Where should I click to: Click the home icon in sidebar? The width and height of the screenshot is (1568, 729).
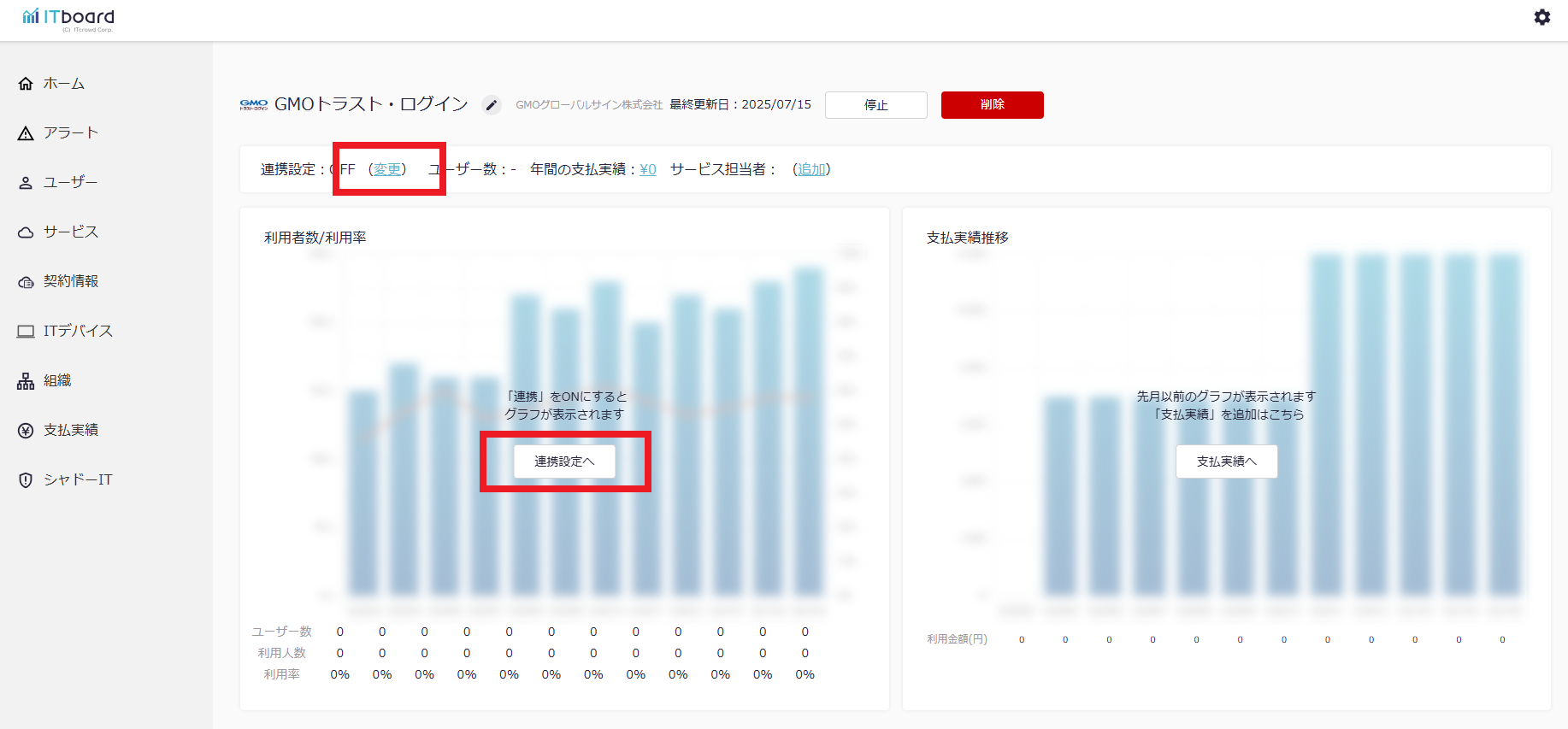click(26, 84)
